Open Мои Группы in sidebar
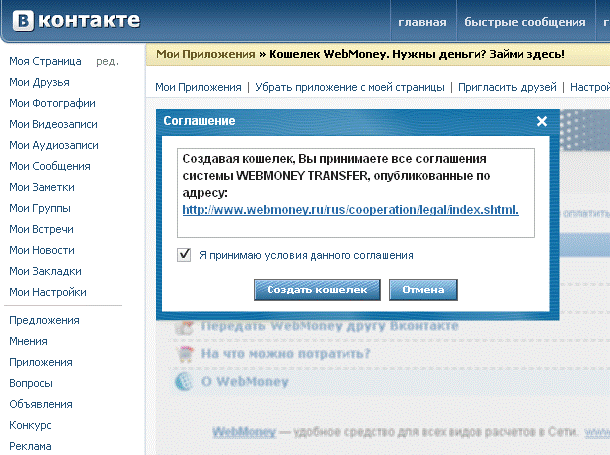610x455 pixels. coord(40,208)
